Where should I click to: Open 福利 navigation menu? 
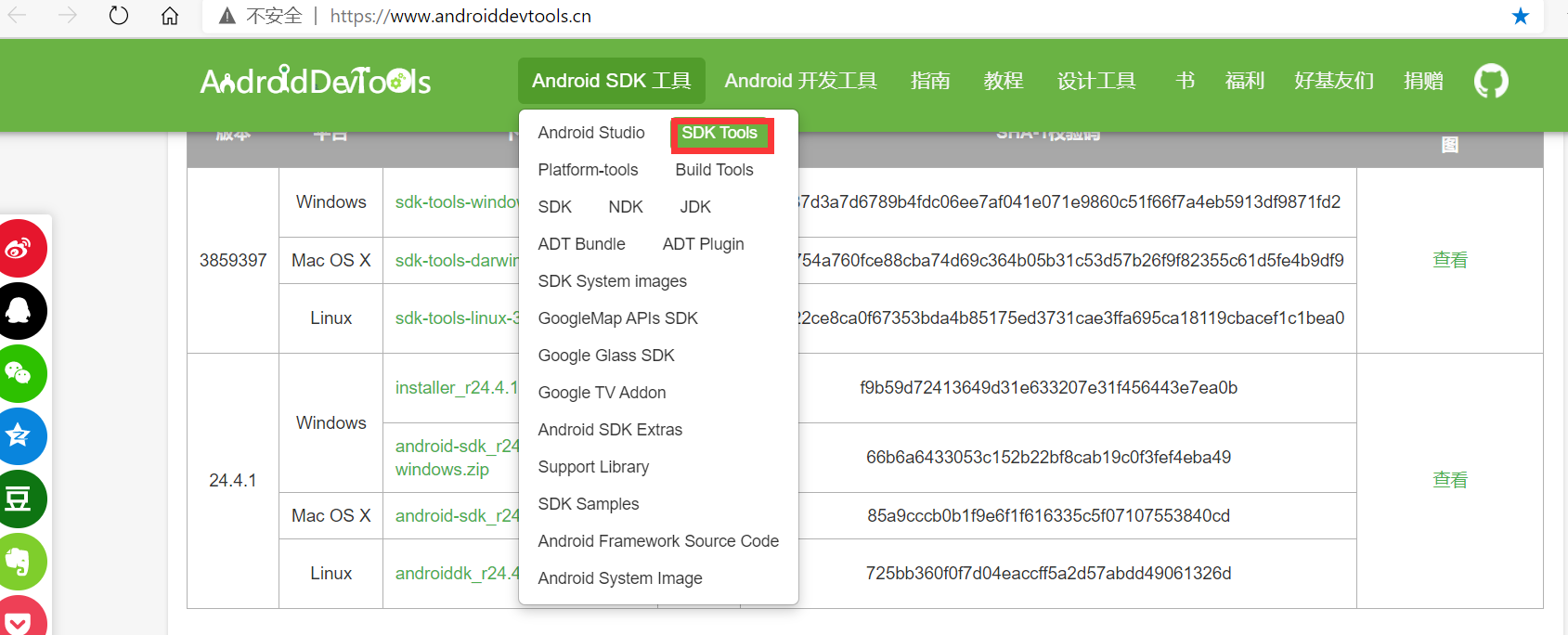(1245, 81)
